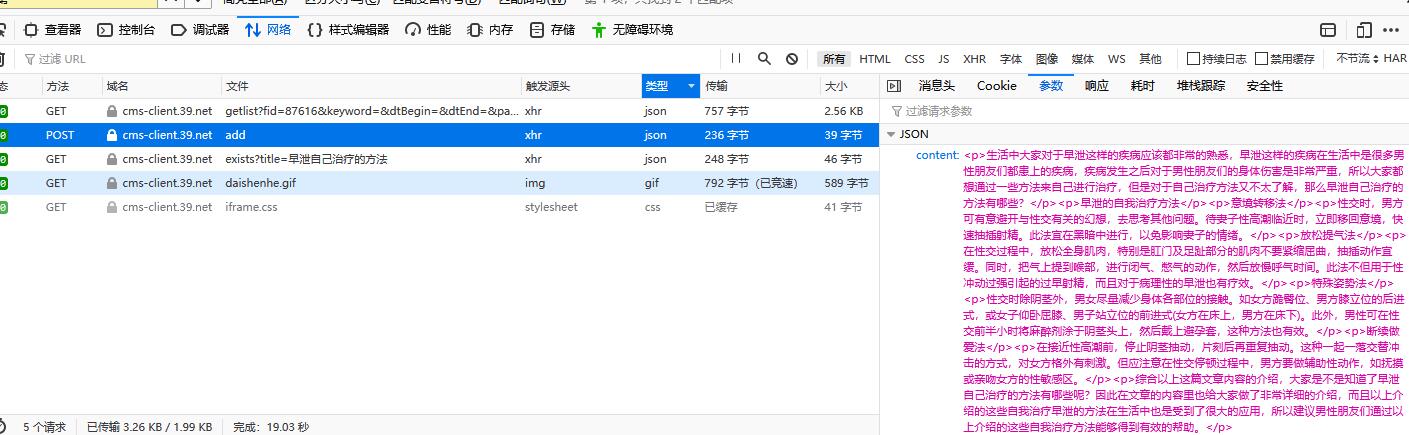Viewport: 1409px width, 435px height.
Task: Filter requests by 媒体 (Media)
Action: tap(1083, 59)
